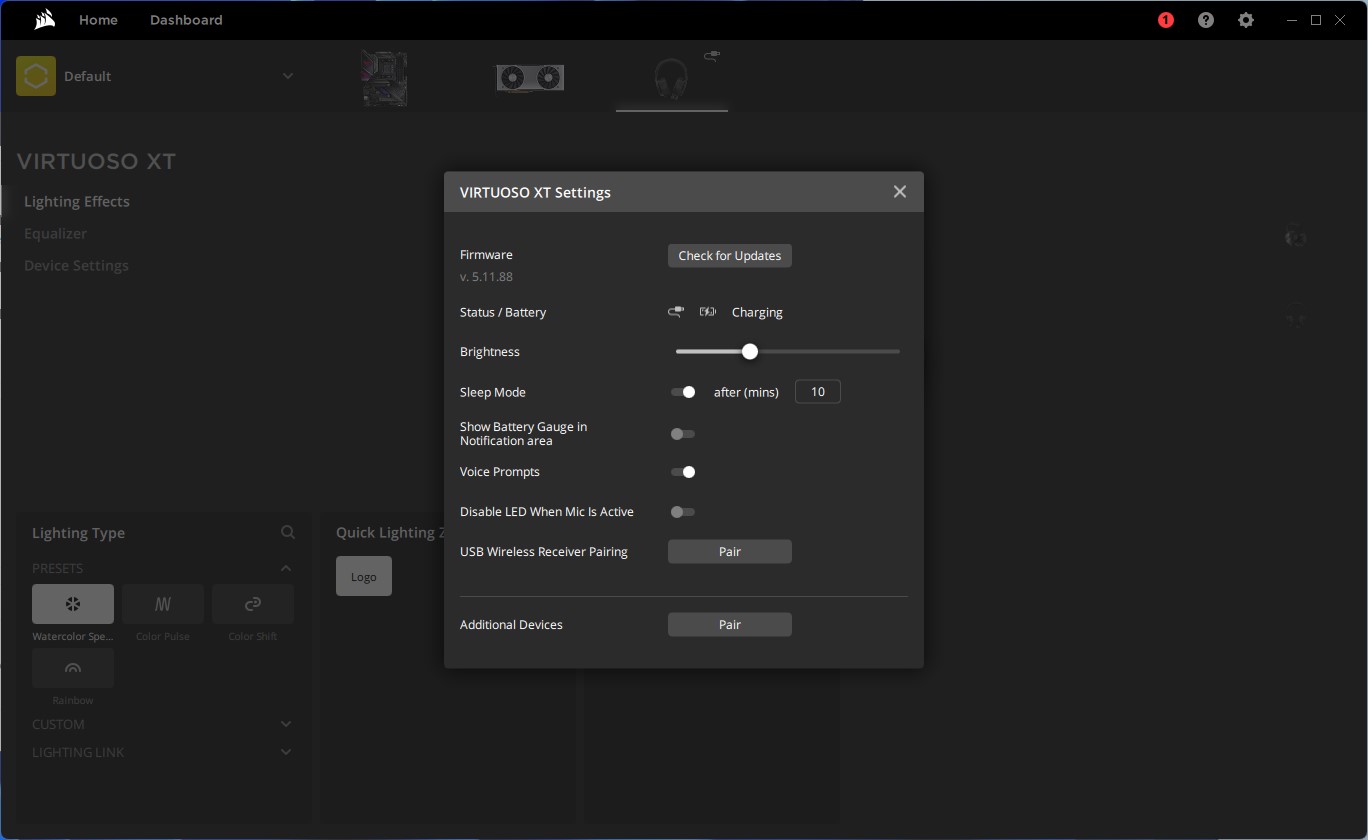Close the VIRTUOSO XT Settings dialog
1368x840 pixels.
tap(900, 192)
